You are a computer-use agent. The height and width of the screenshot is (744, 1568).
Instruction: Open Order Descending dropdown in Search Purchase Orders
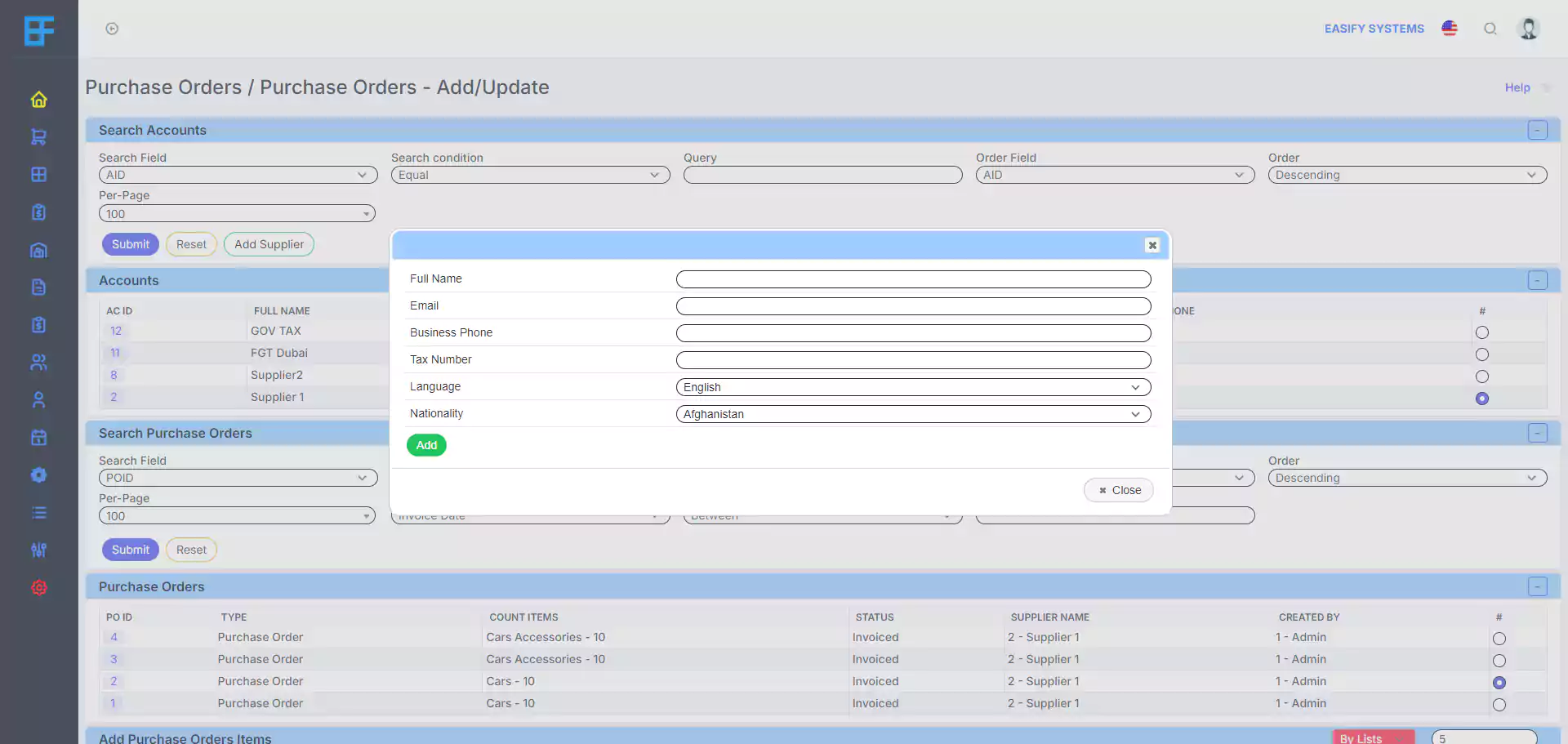[1407, 478]
